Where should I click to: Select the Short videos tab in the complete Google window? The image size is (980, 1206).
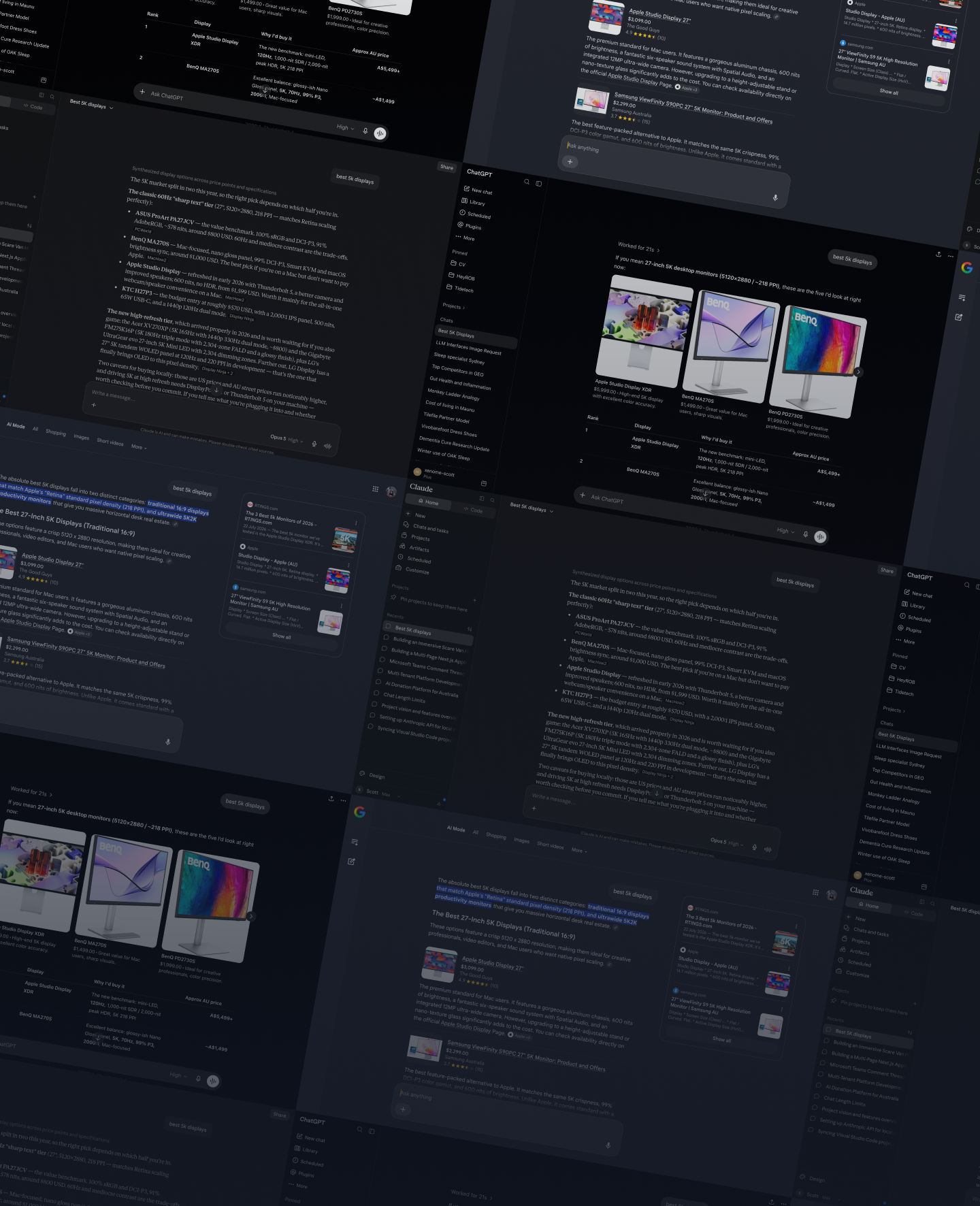[551, 845]
